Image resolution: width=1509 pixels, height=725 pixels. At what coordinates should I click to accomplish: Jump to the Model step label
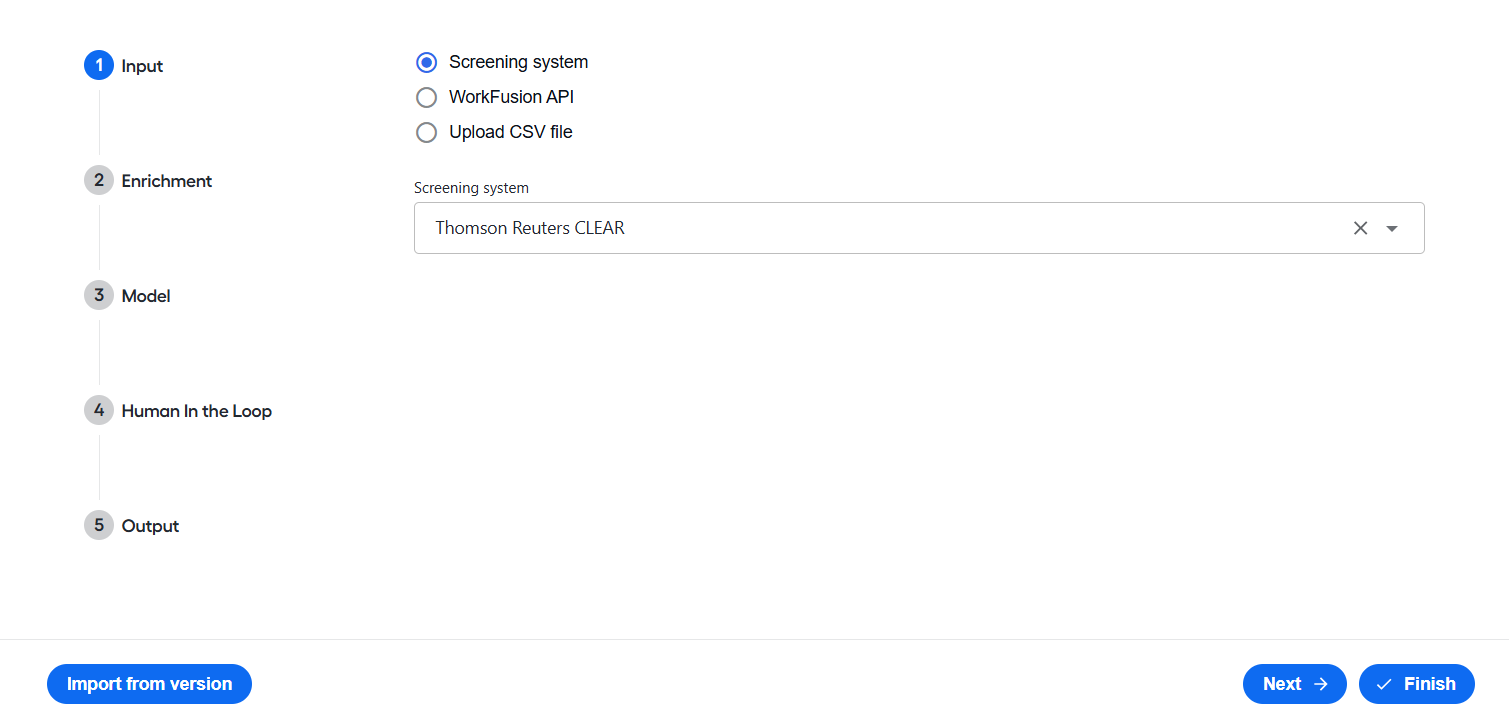point(146,296)
